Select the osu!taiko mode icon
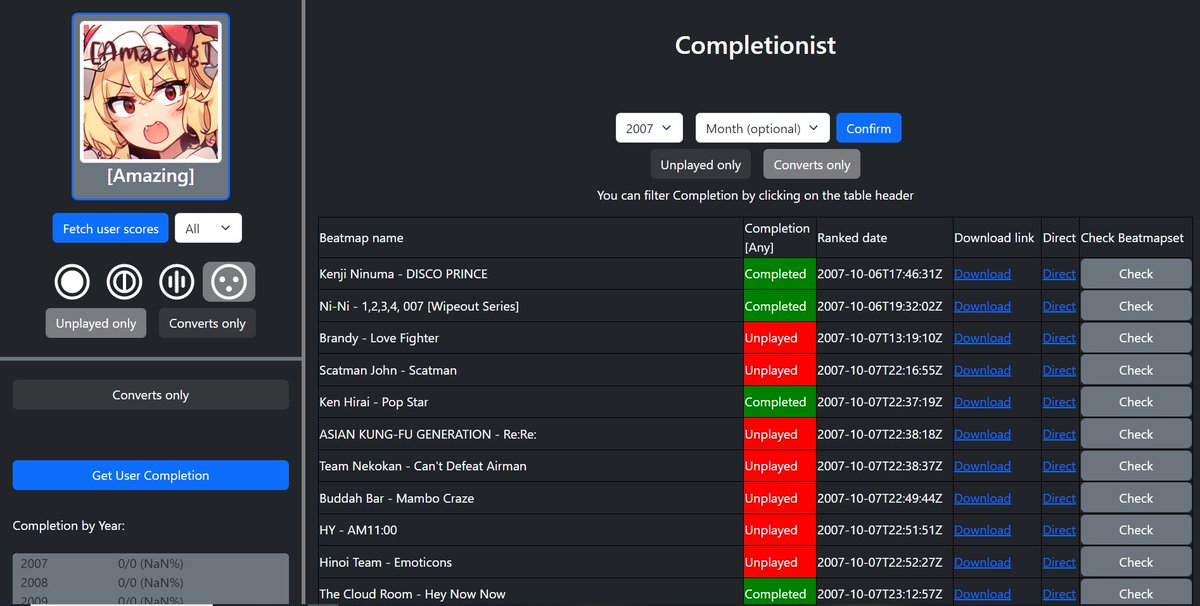Screen dimensions: 1200x606 pos(125,282)
